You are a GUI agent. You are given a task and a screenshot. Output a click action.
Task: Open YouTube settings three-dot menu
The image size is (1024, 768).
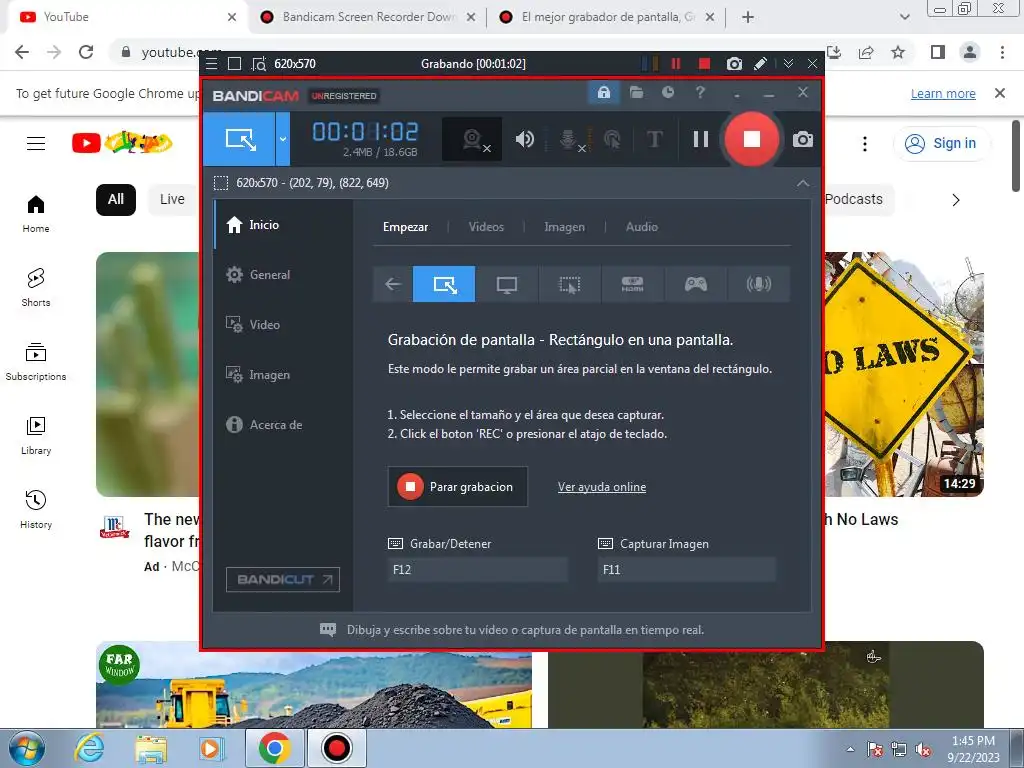(x=865, y=144)
